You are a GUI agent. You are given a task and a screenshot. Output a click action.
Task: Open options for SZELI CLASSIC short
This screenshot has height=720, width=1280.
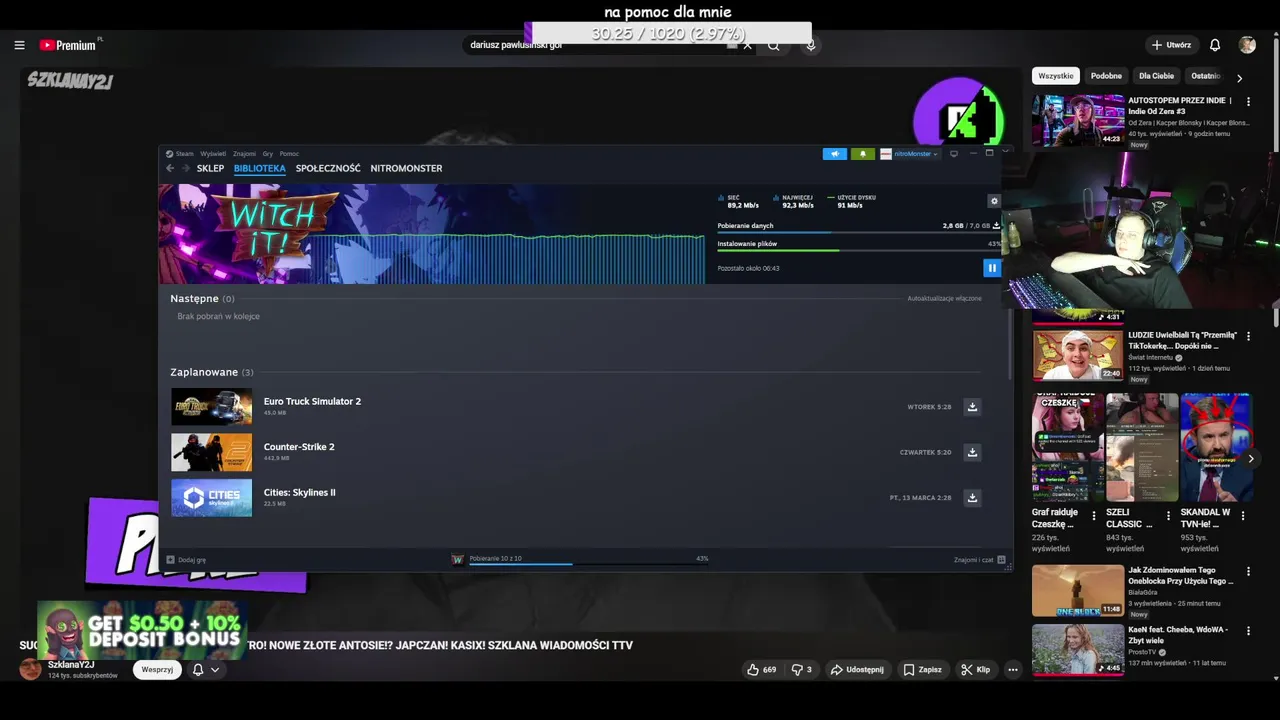pos(1168,516)
